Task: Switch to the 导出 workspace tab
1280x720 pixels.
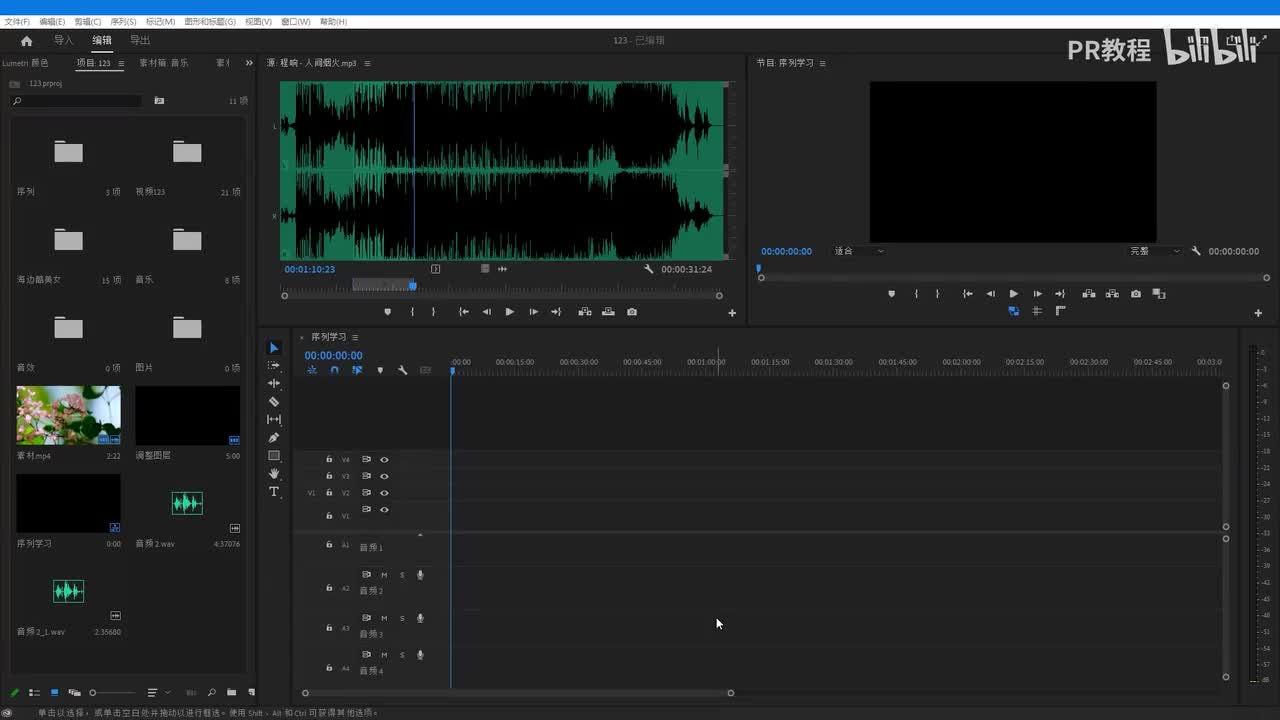Action: (x=140, y=41)
